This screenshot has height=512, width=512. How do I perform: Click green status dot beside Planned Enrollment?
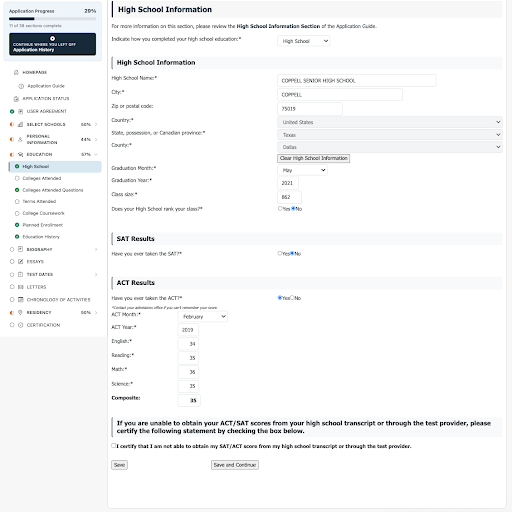[17, 225]
